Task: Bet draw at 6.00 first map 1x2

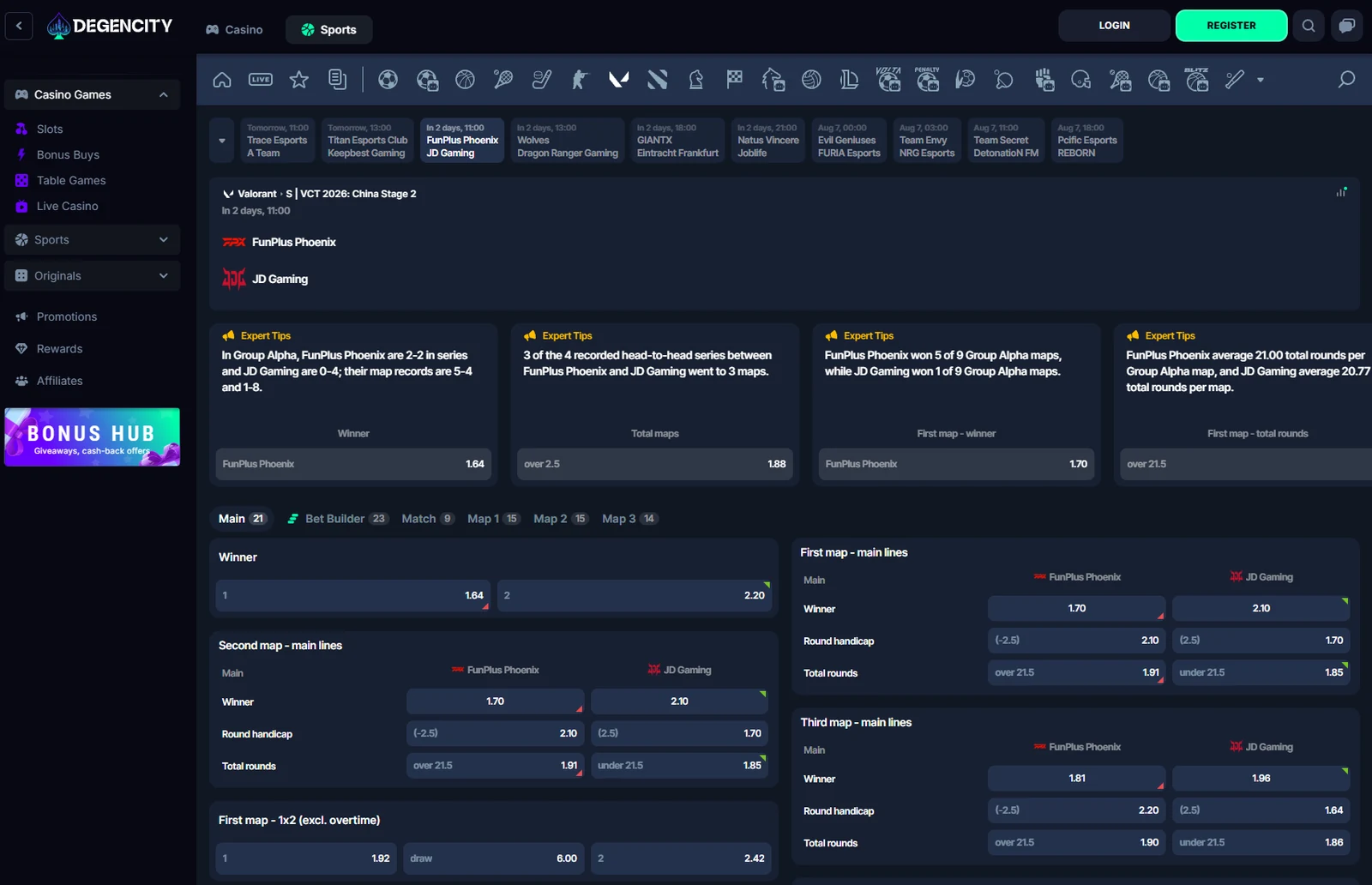Action: tap(493, 858)
